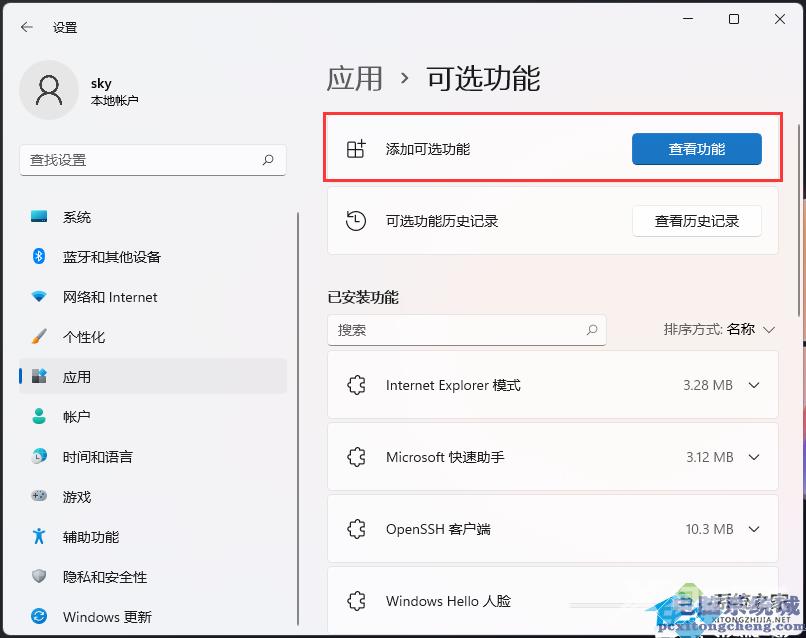Click the 应用 sidebar icon
The width and height of the screenshot is (806, 638).
coord(39,376)
